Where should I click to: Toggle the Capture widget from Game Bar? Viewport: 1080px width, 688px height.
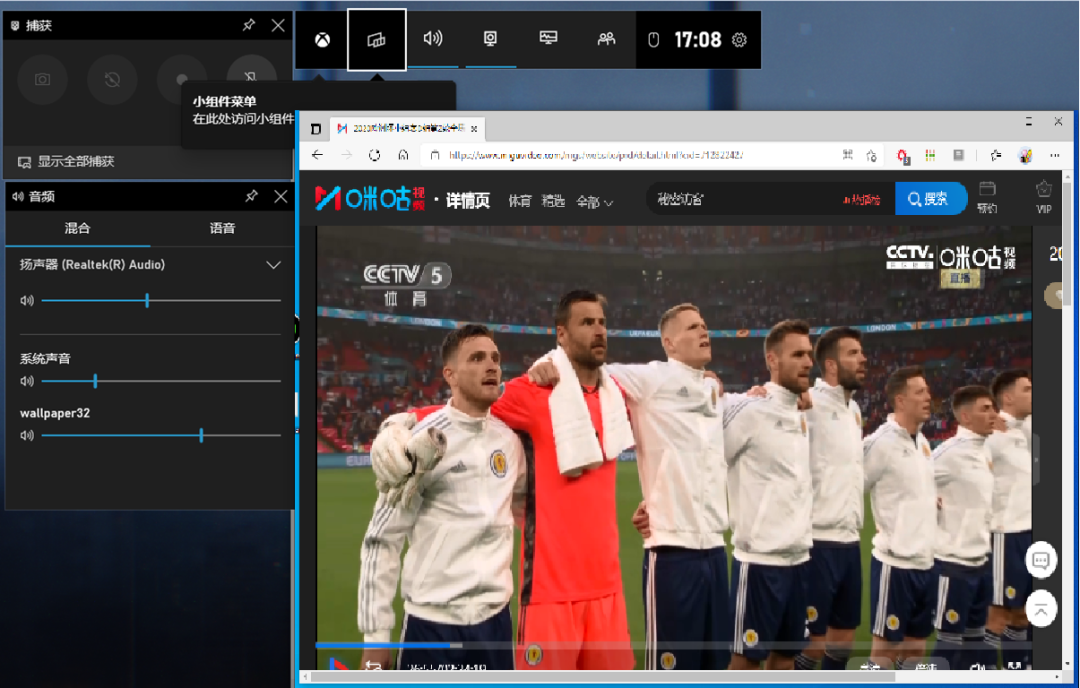pos(490,39)
